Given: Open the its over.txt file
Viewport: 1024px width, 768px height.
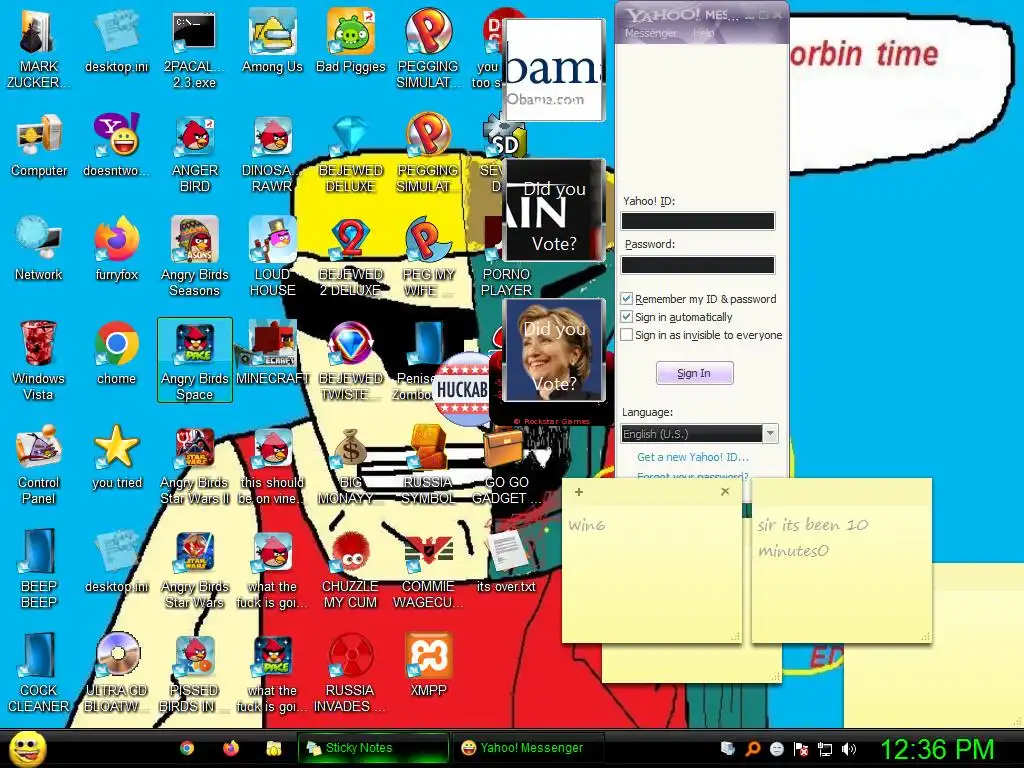Looking at the screenshot, I should point(506,560).
